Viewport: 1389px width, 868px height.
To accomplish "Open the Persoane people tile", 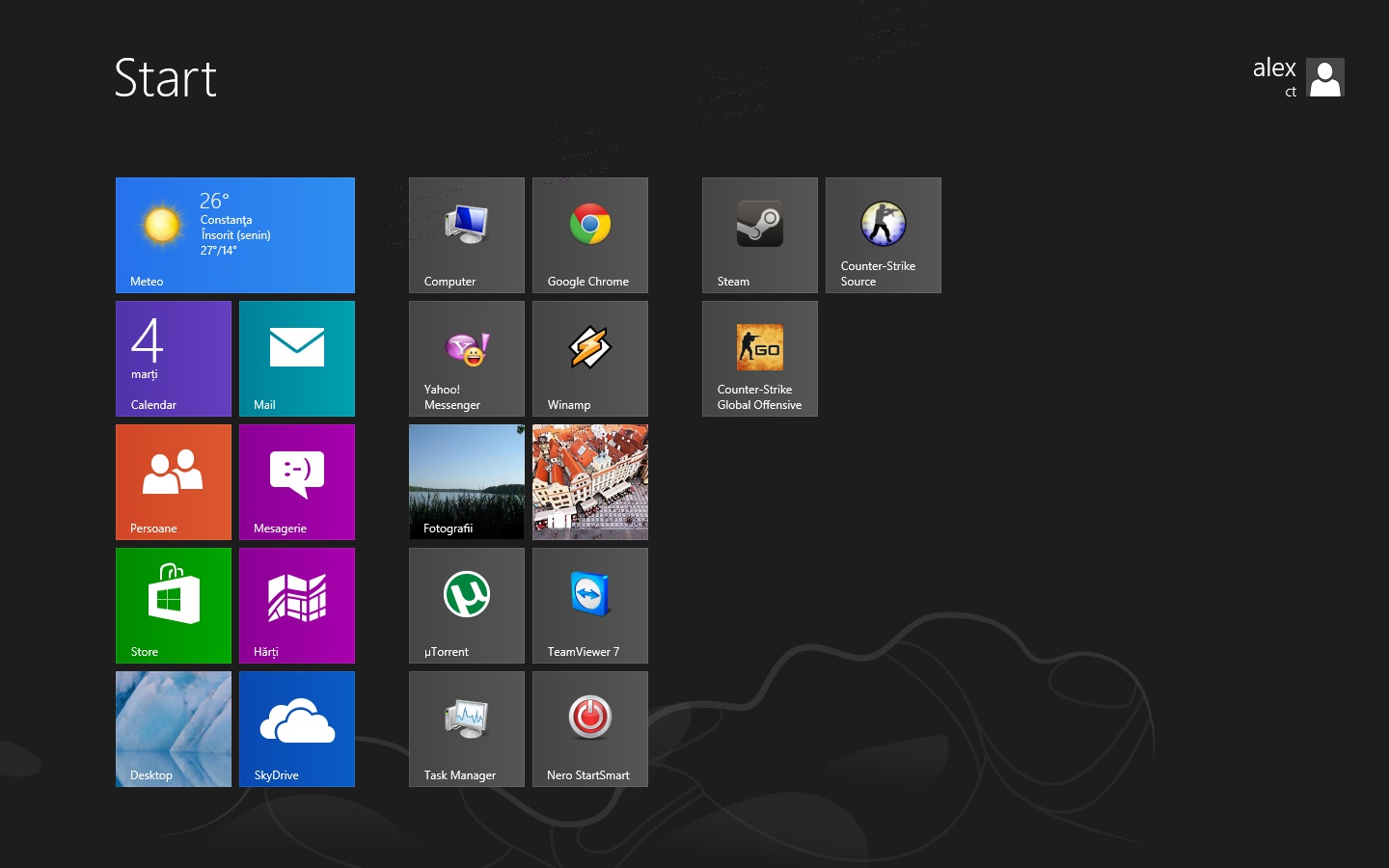I will [174, 482].
